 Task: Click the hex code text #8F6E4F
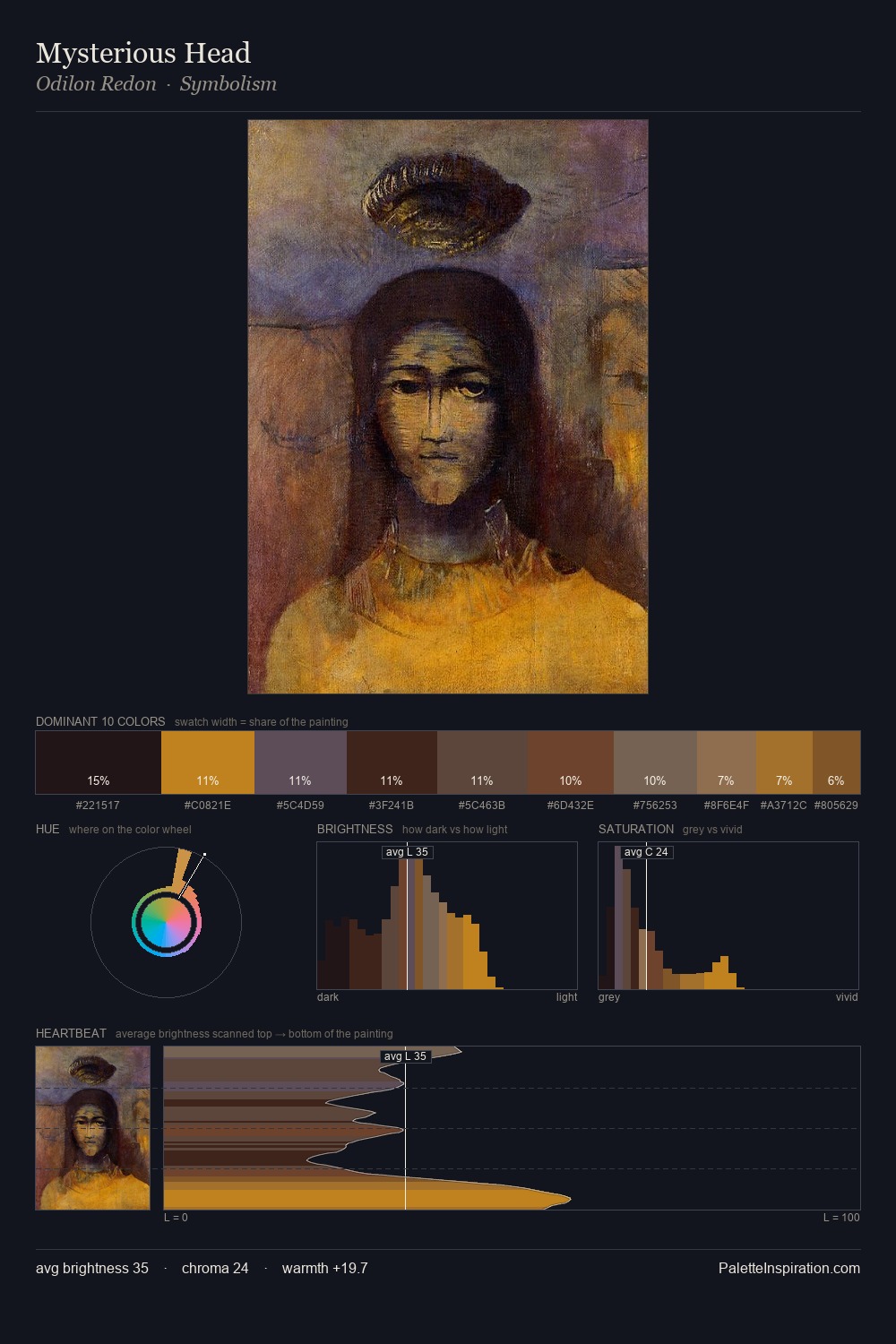click(x=727, y=806)
